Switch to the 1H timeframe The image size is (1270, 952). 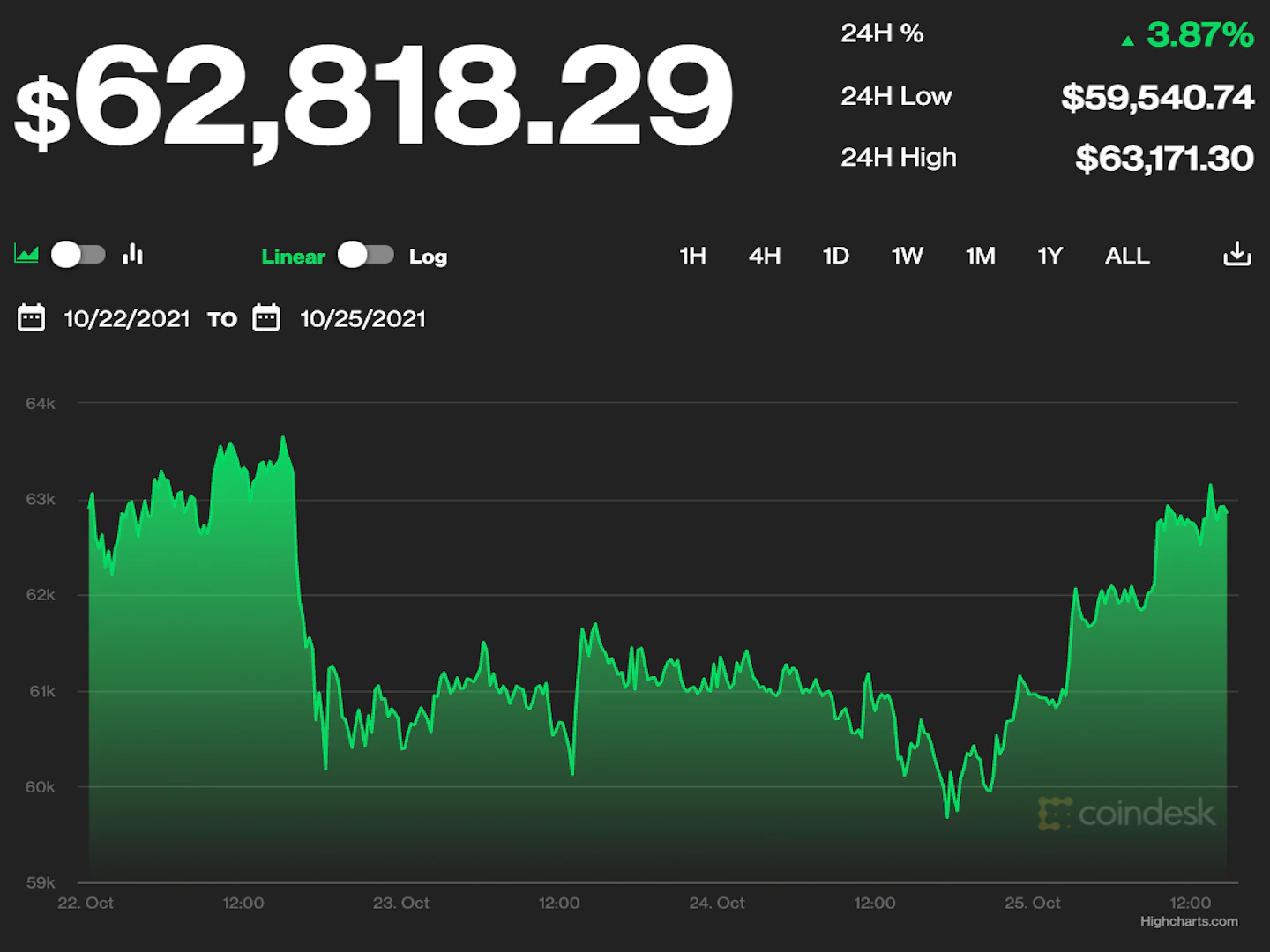click(692, 256)
